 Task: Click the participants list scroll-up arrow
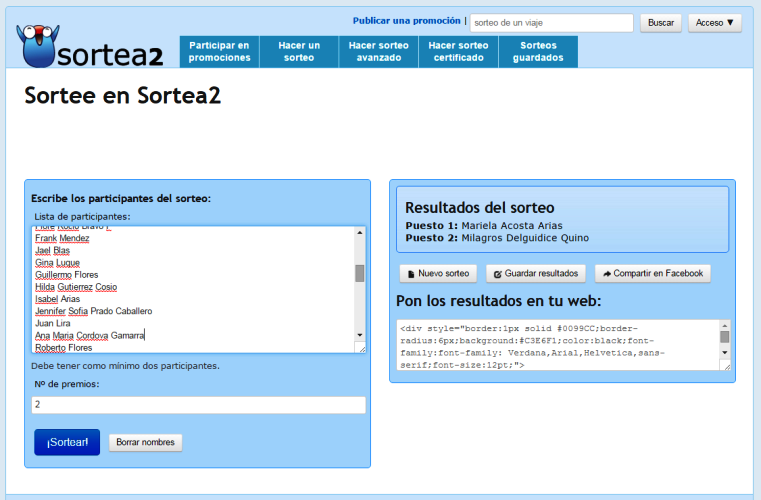coord(360,233)
